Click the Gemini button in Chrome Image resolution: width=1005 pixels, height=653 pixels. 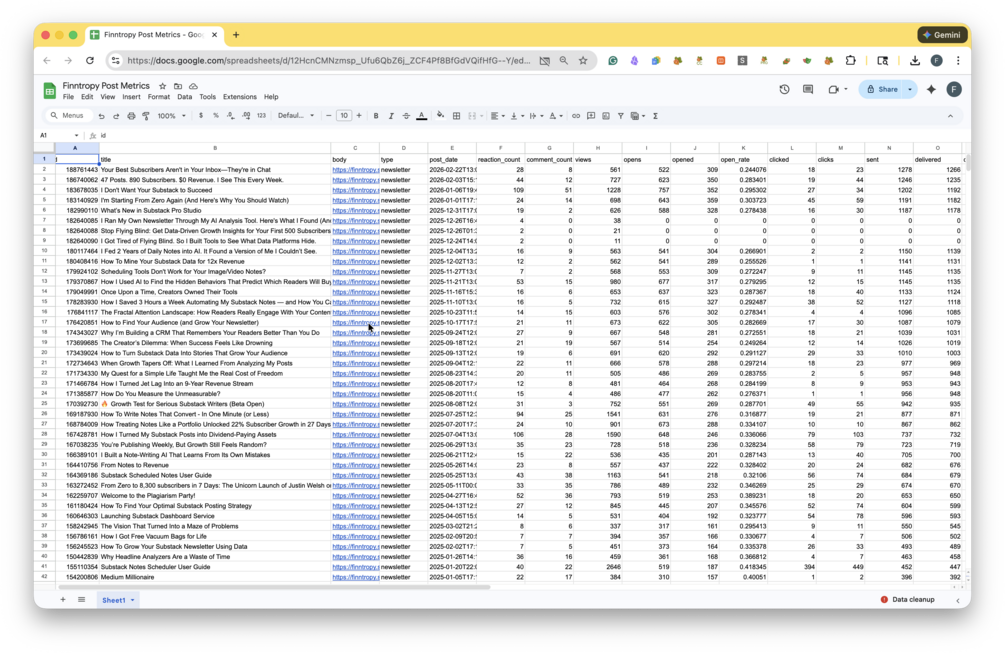[942, 35]
